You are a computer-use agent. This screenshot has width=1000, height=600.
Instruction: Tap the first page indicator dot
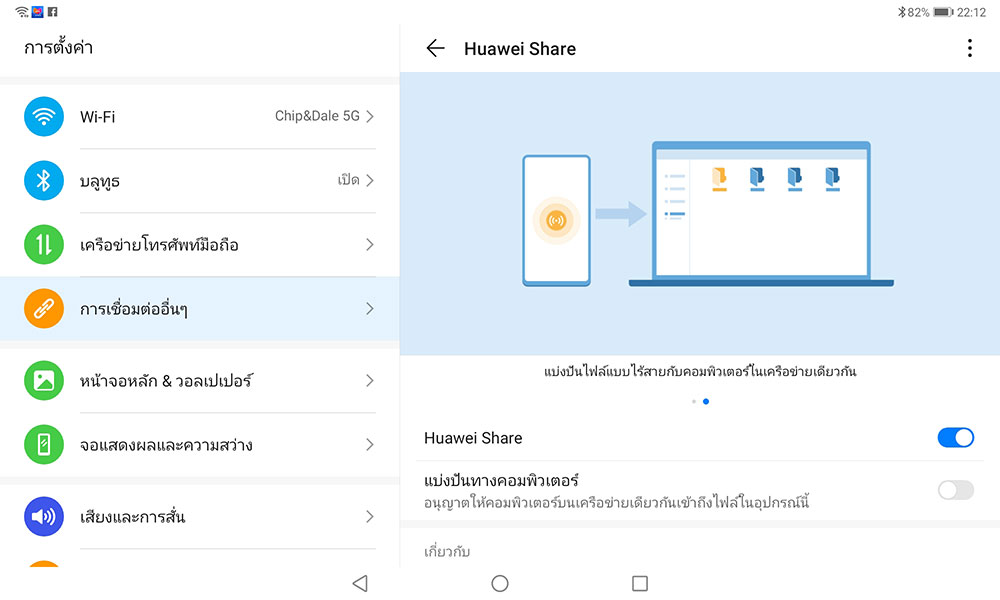click(x=694, y=401)
